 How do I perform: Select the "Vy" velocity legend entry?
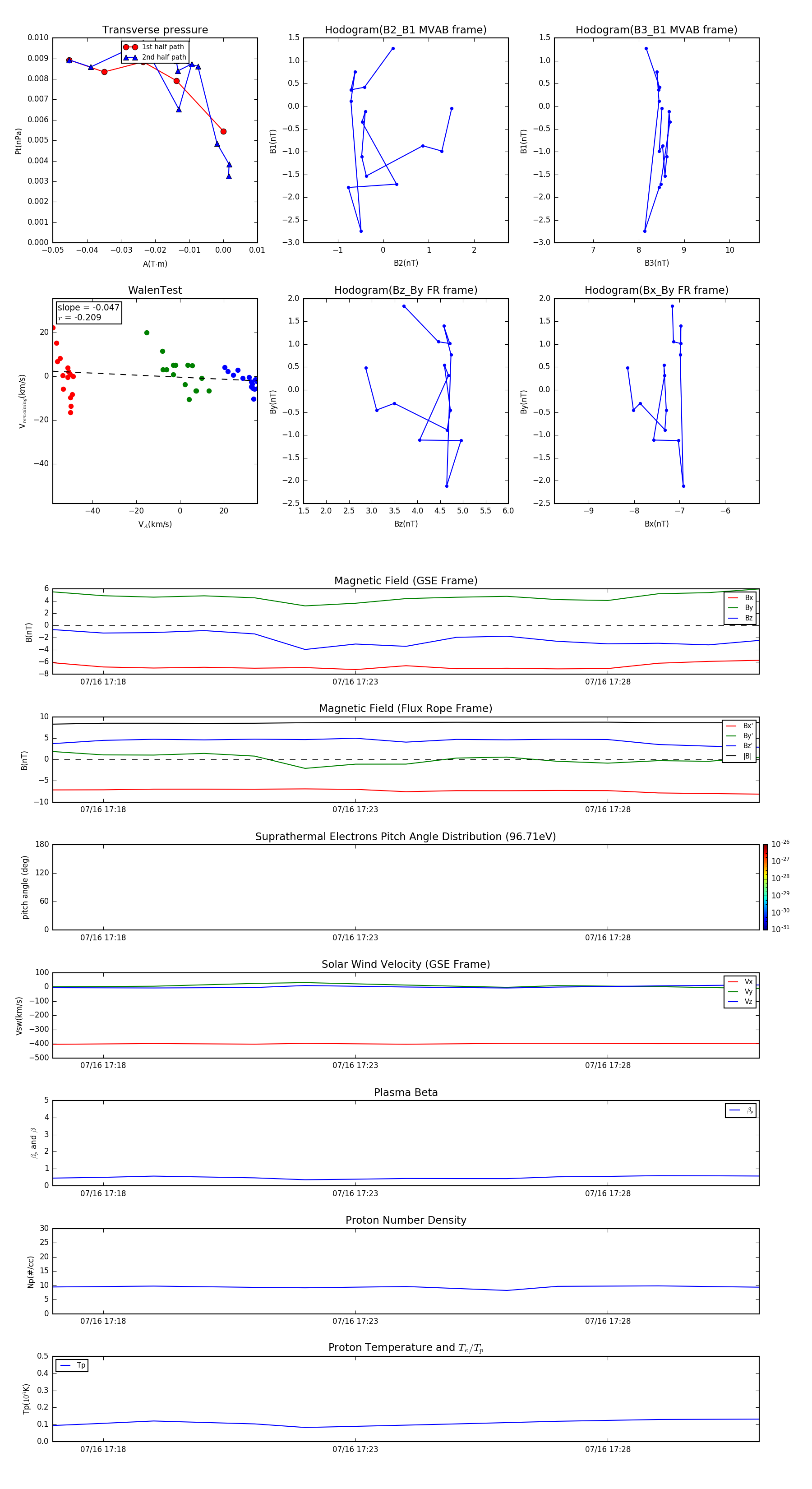pos(740,991)
